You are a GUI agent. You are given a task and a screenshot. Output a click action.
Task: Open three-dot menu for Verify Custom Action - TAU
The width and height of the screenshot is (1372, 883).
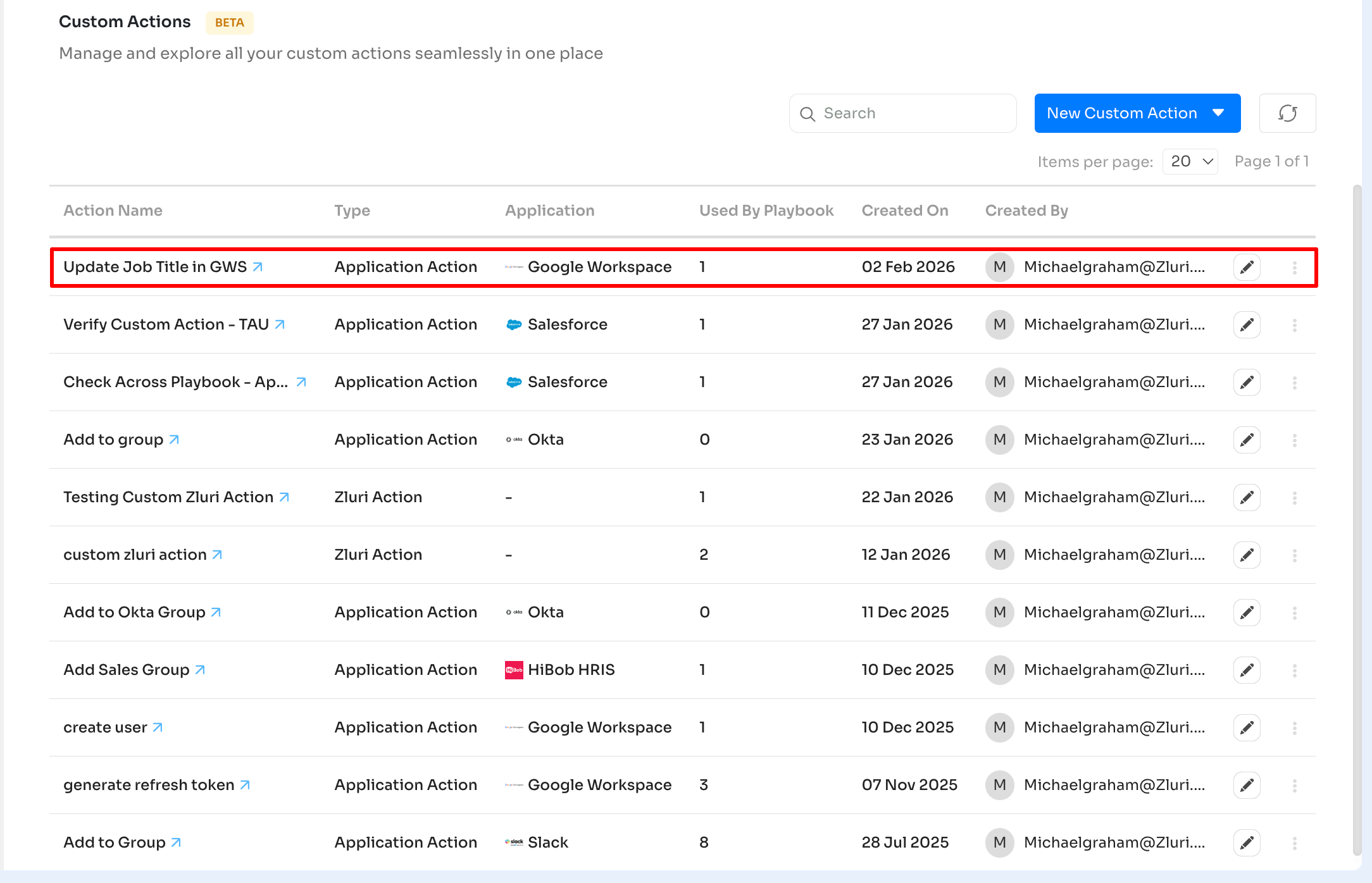pos(1294,324)
